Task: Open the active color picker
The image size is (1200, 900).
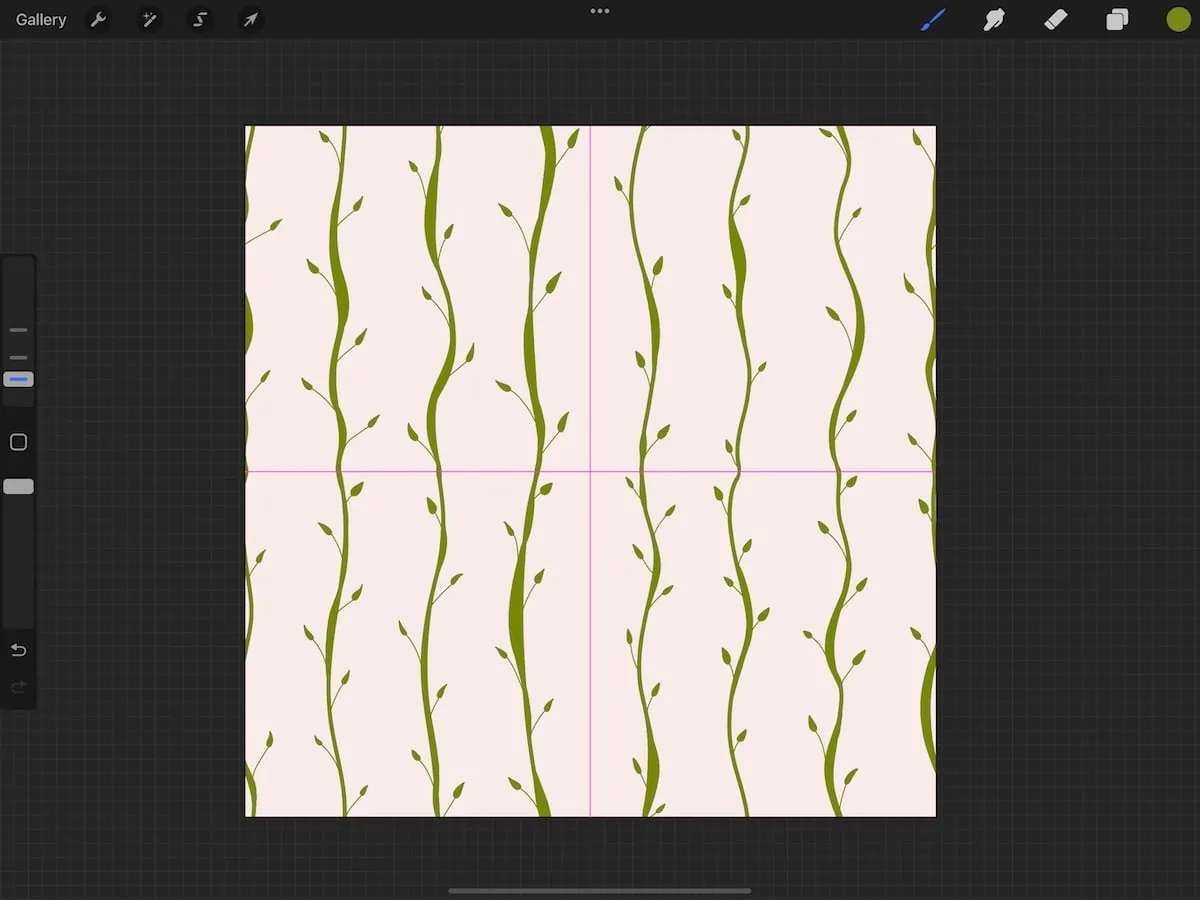Action: click(x=1179, y=19)
